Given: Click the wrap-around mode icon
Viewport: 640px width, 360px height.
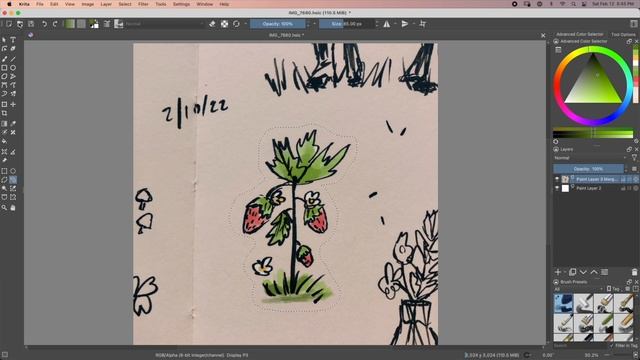Looking at the screenshot, I should pyautogui.click(x=422, y=24).
